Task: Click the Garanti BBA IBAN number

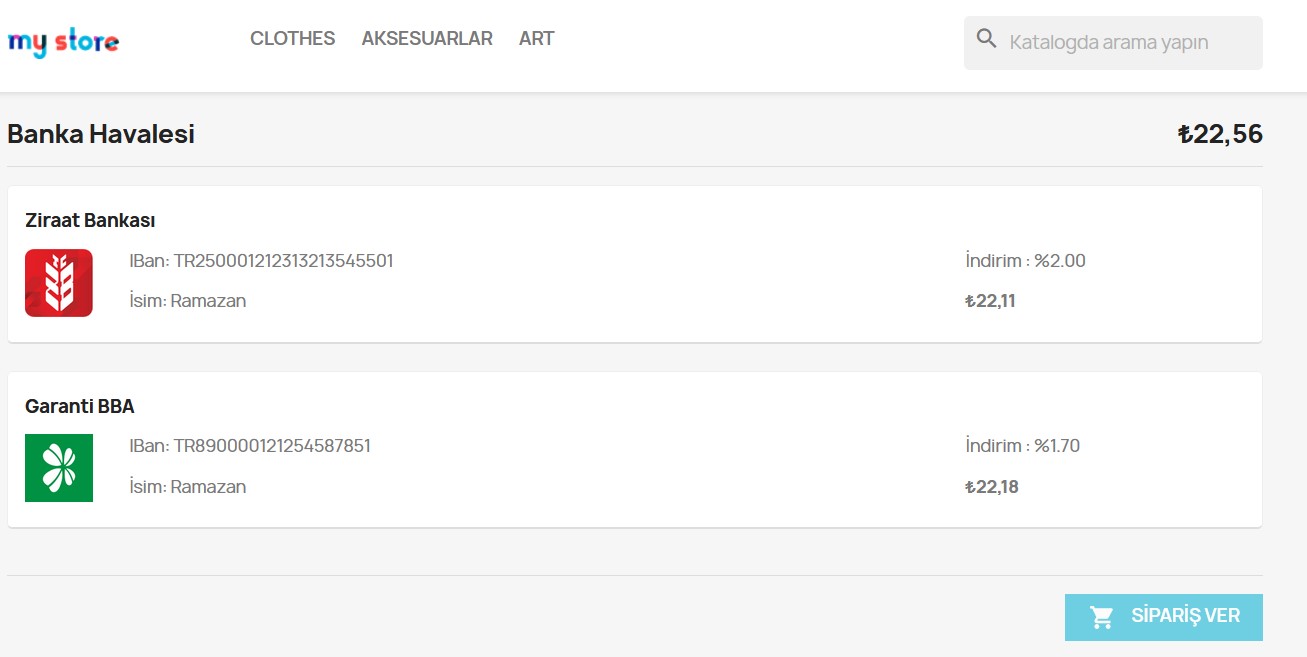Action: [272, 446]
